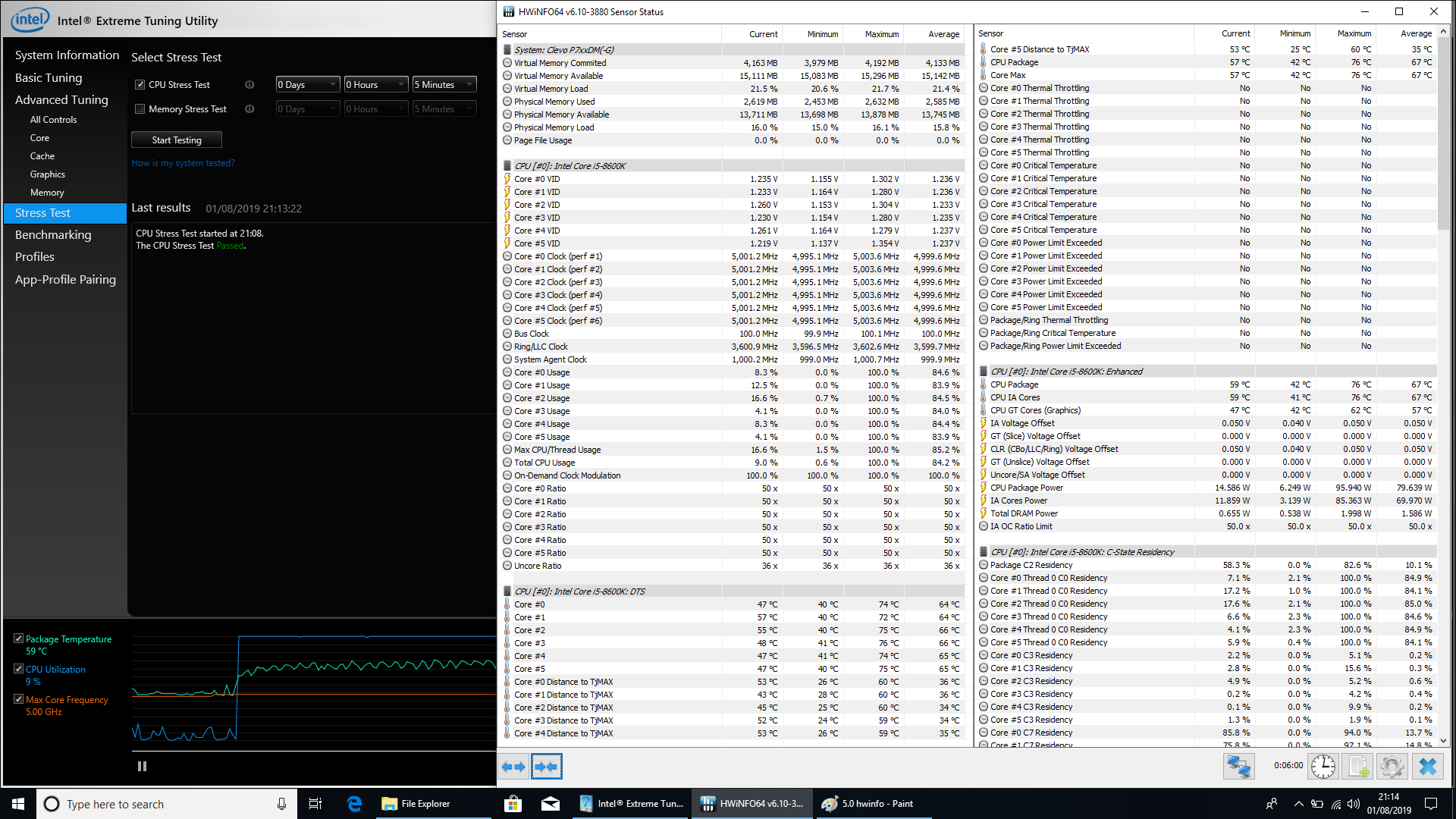Toggle CPU Utilization graph checkbox
Image resolution: width=1456 pixels, height=819 pixels.
(18, 669)
